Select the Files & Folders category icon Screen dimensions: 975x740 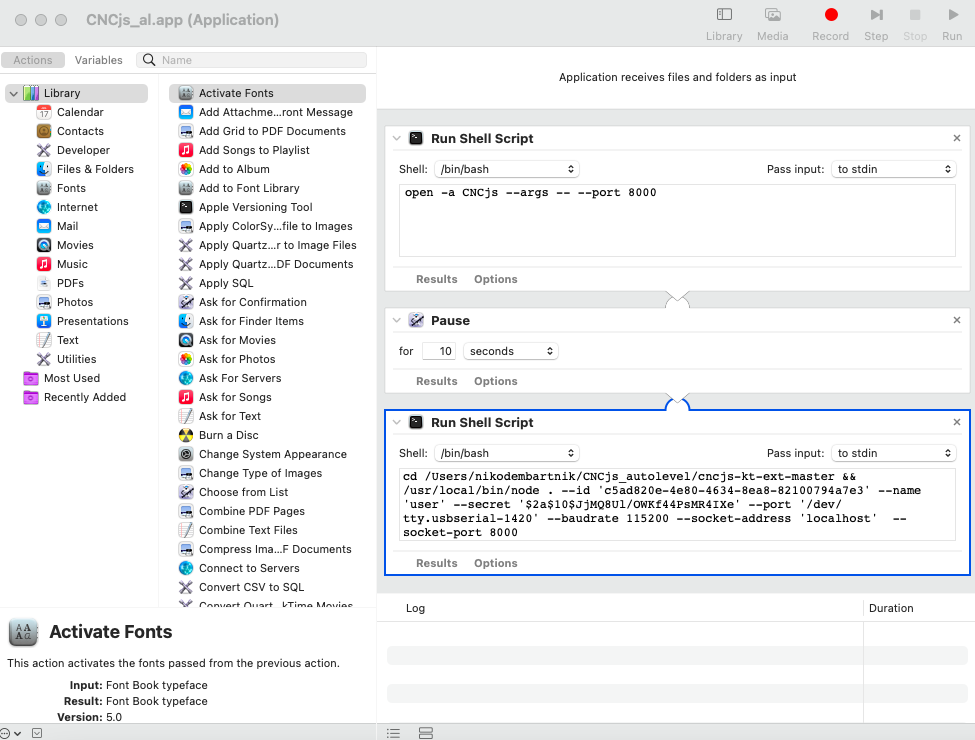click(44, 169)
